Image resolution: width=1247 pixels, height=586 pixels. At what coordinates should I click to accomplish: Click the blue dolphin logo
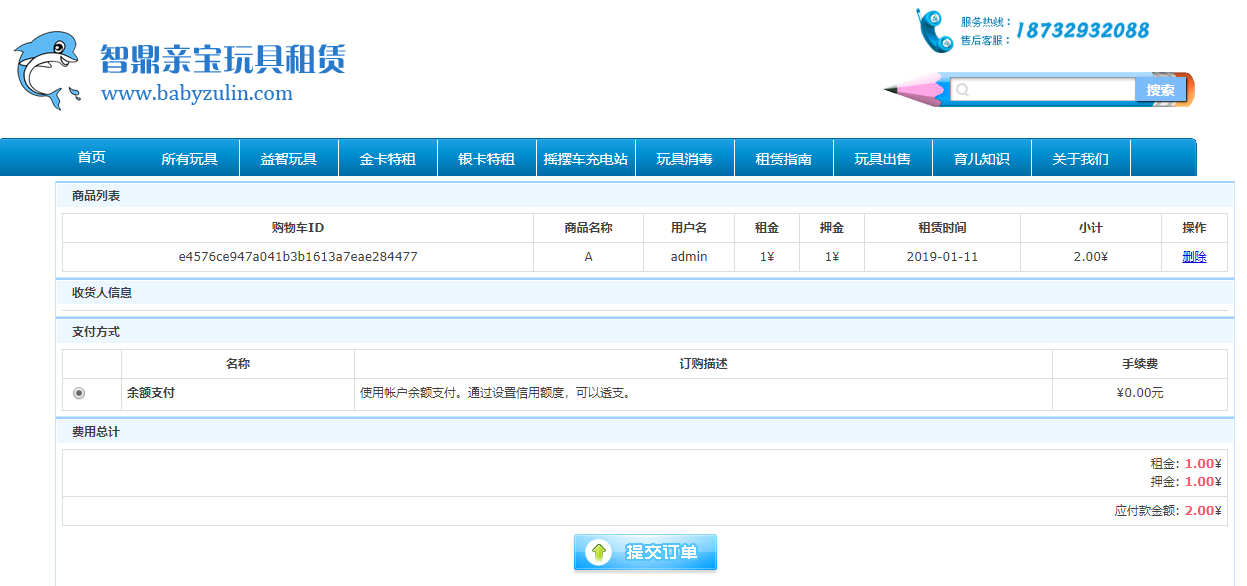(46, 70)
